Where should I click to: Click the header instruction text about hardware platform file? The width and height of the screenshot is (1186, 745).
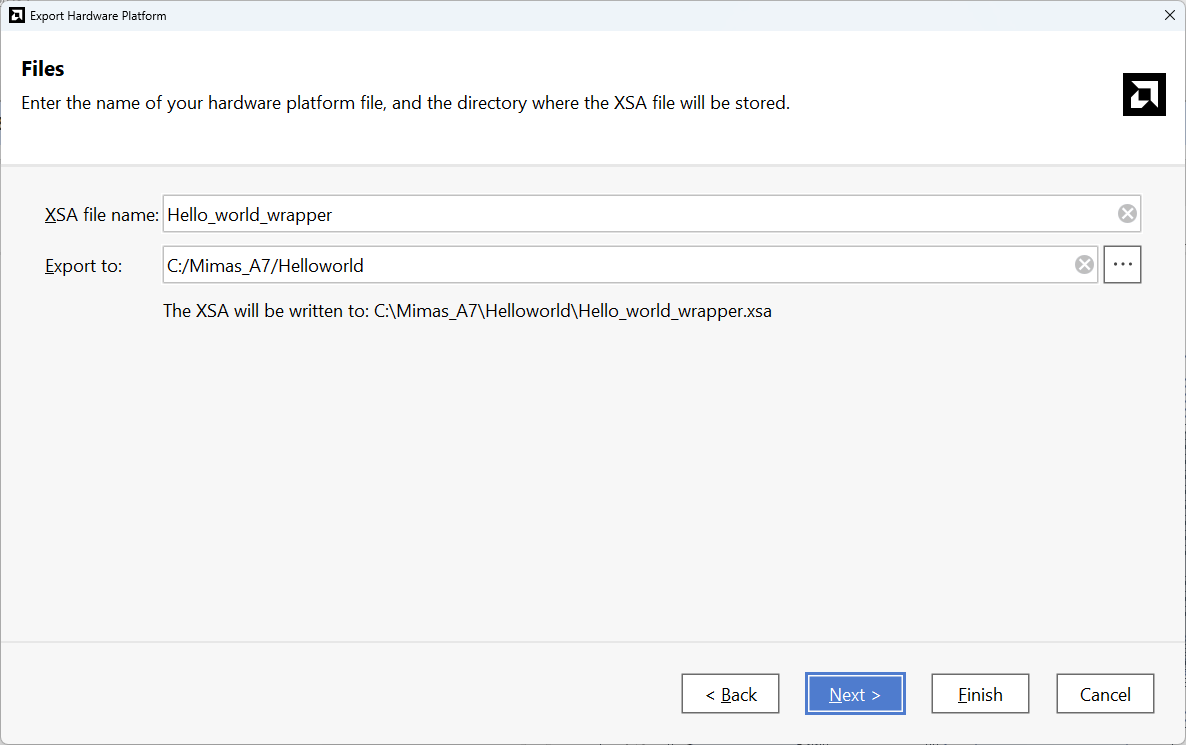click(405, 103)
